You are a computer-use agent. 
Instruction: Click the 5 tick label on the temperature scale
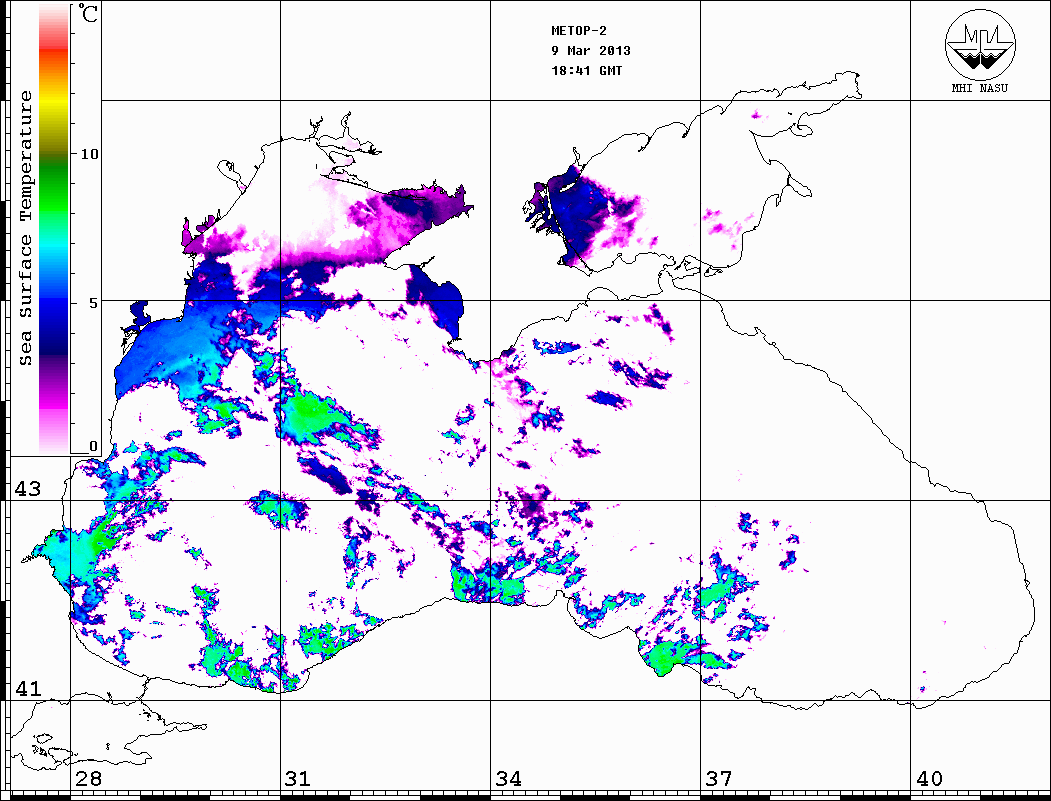(93, 300)
